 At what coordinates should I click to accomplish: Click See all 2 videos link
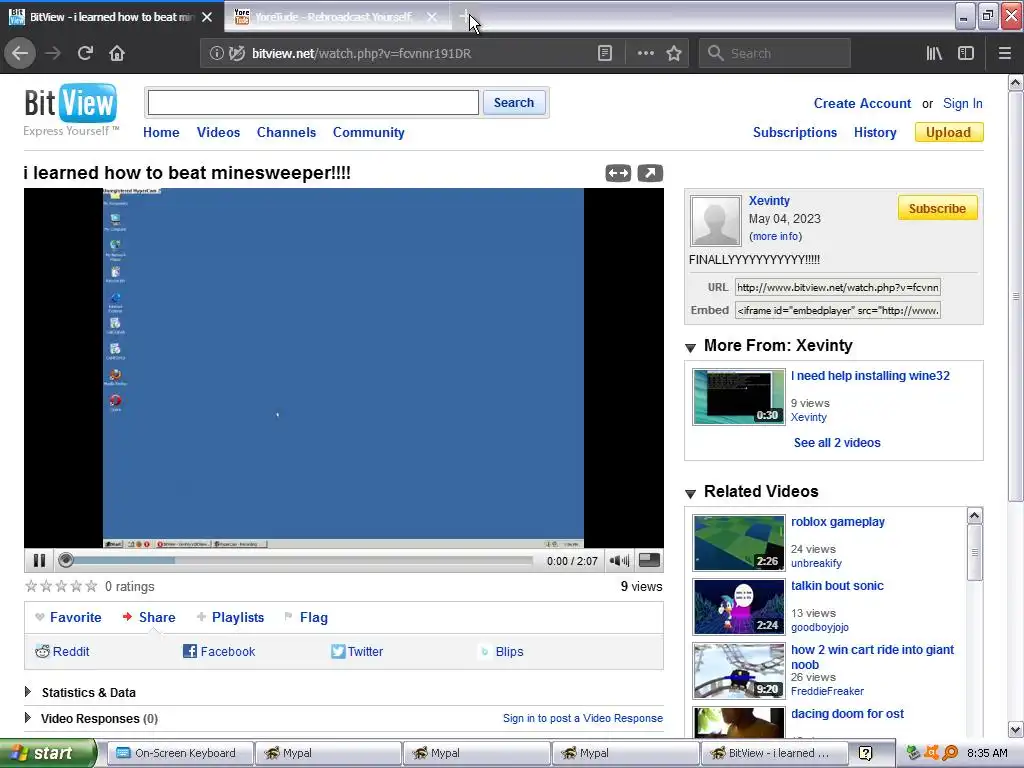click(837, 443)
